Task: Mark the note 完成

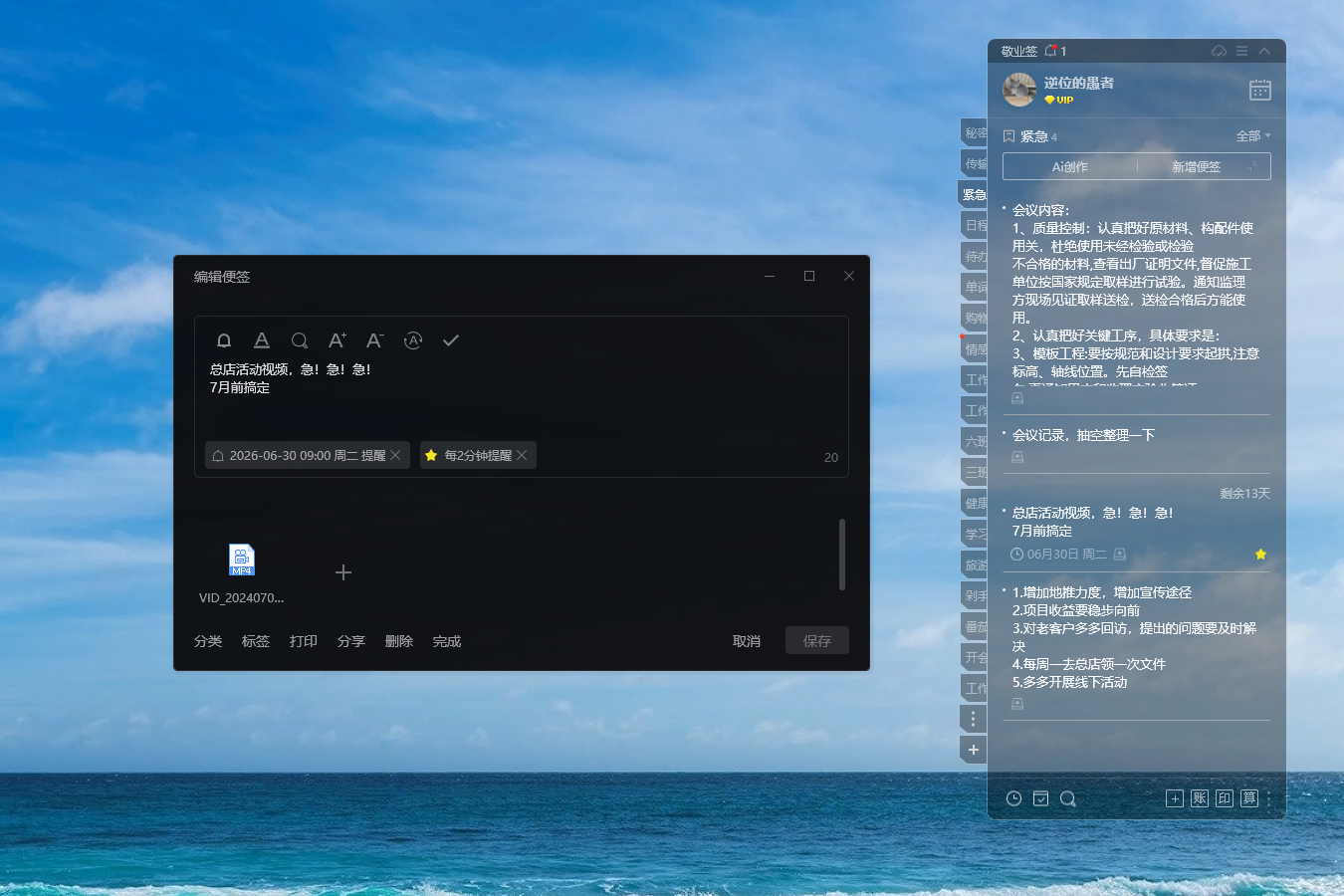Action: [447, 641]
